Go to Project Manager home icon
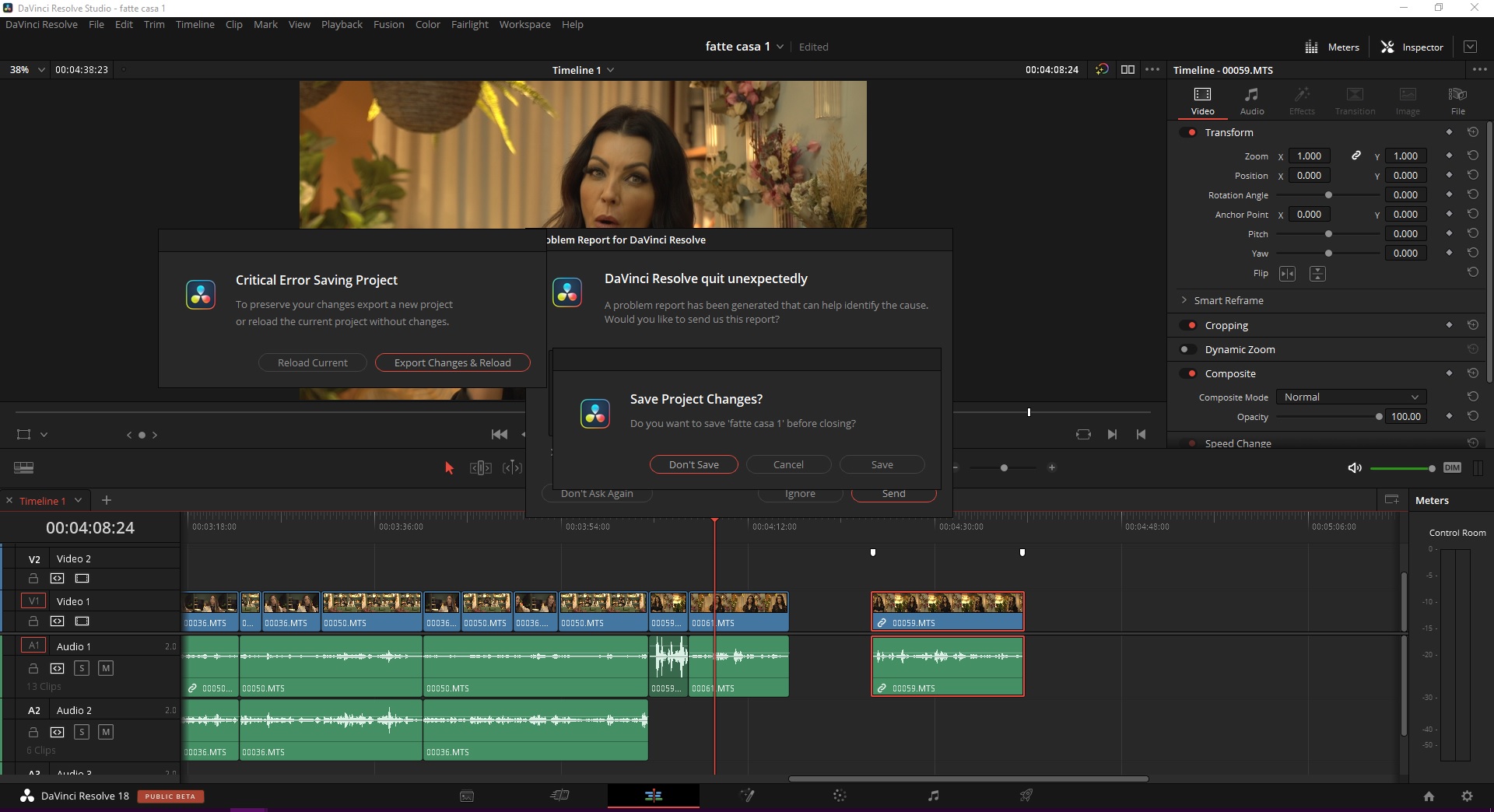 coord(1429,796)
